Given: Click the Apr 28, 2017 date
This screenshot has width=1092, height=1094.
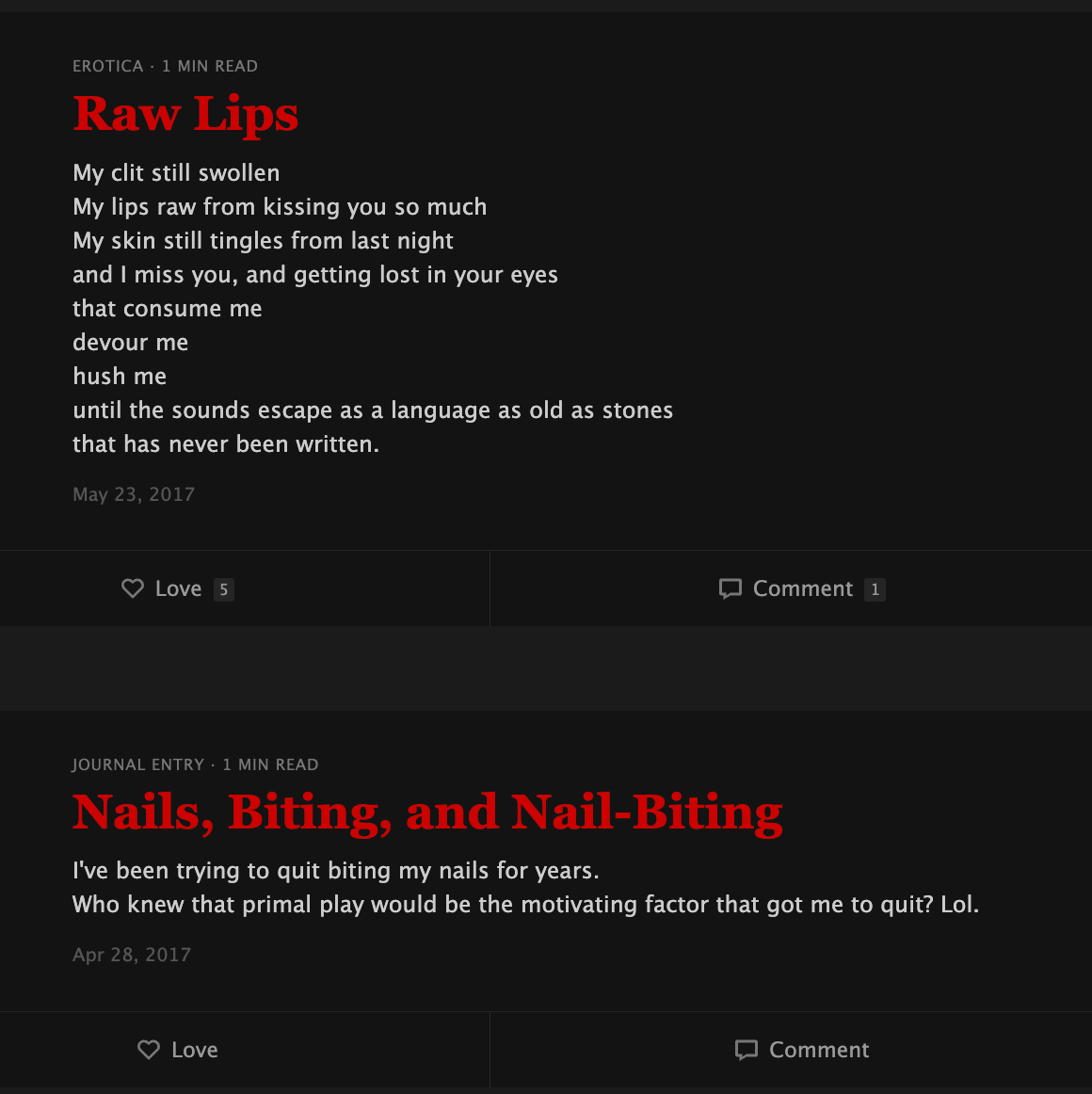Looking at the screenshot, I should (x=132, y=956).
